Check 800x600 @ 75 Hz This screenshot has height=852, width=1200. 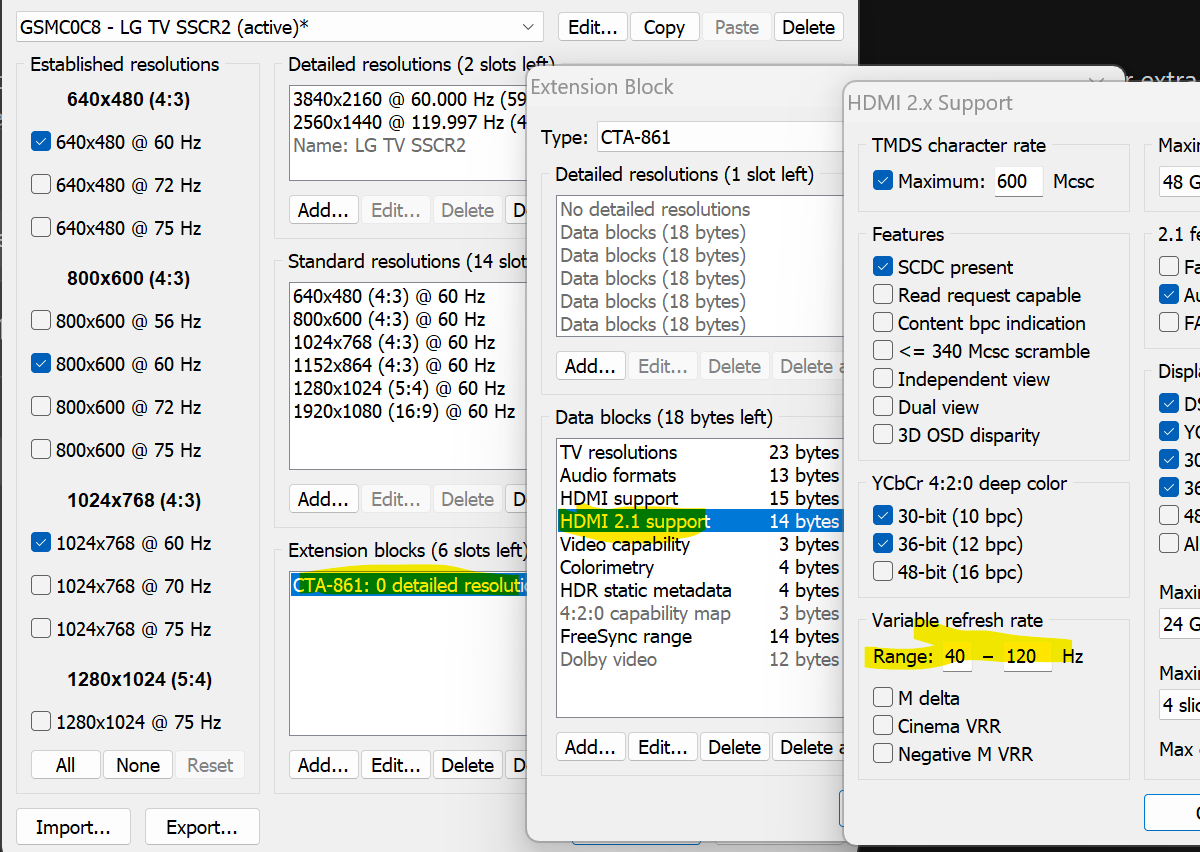pyautogui.click(x=41, y=450)
